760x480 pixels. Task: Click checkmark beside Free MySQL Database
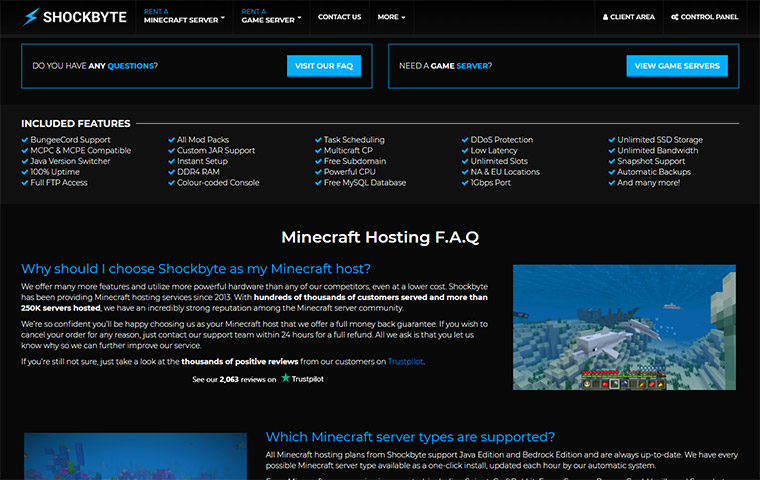318,183
